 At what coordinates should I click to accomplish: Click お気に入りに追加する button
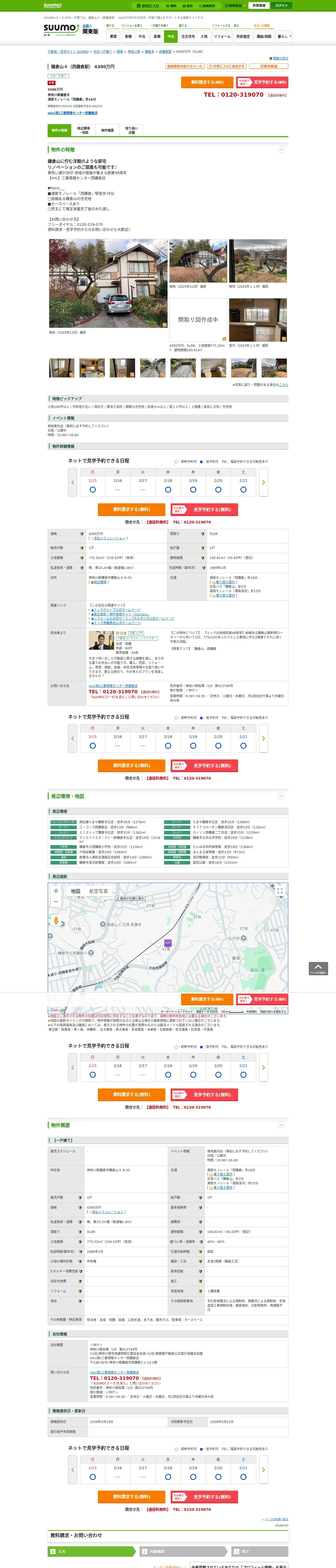(227, 66)
